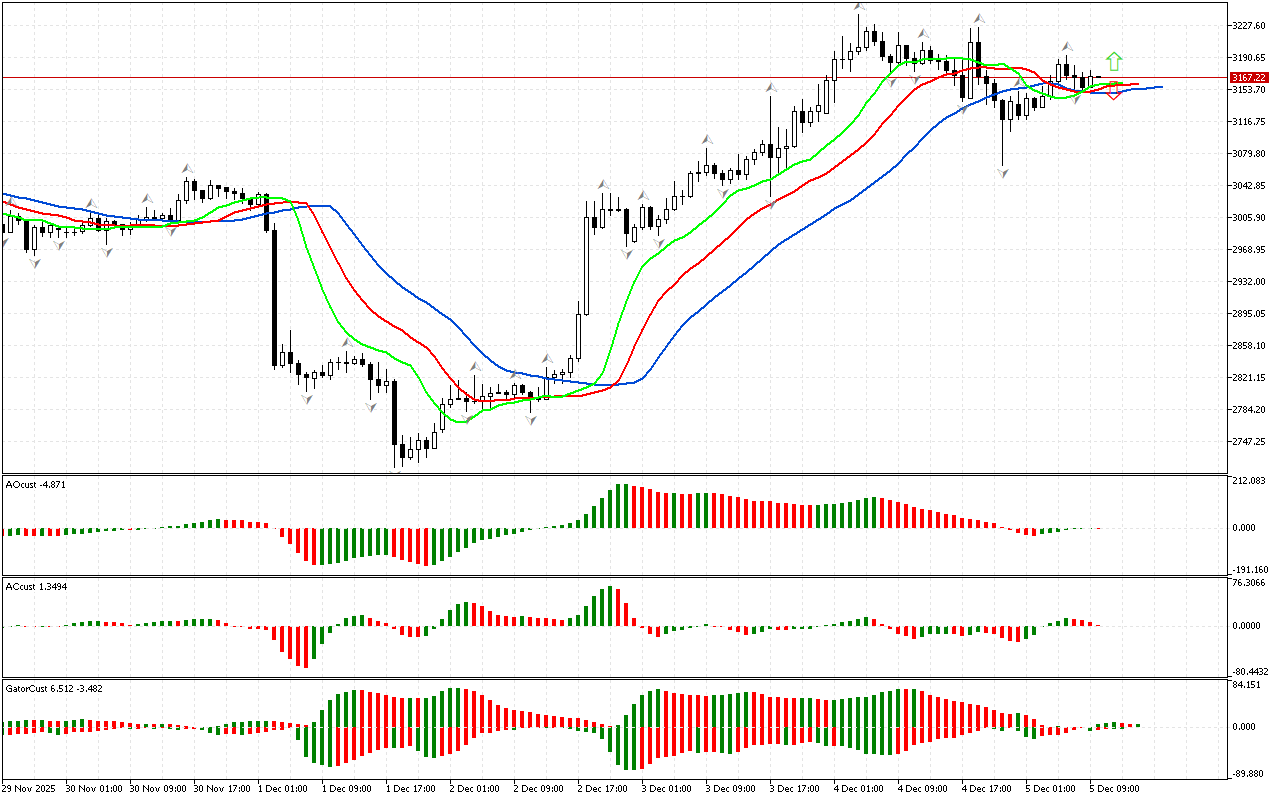Click the 2895.05 price scale label
The image size is (1280, 800).
click(x=1250, y=314)
